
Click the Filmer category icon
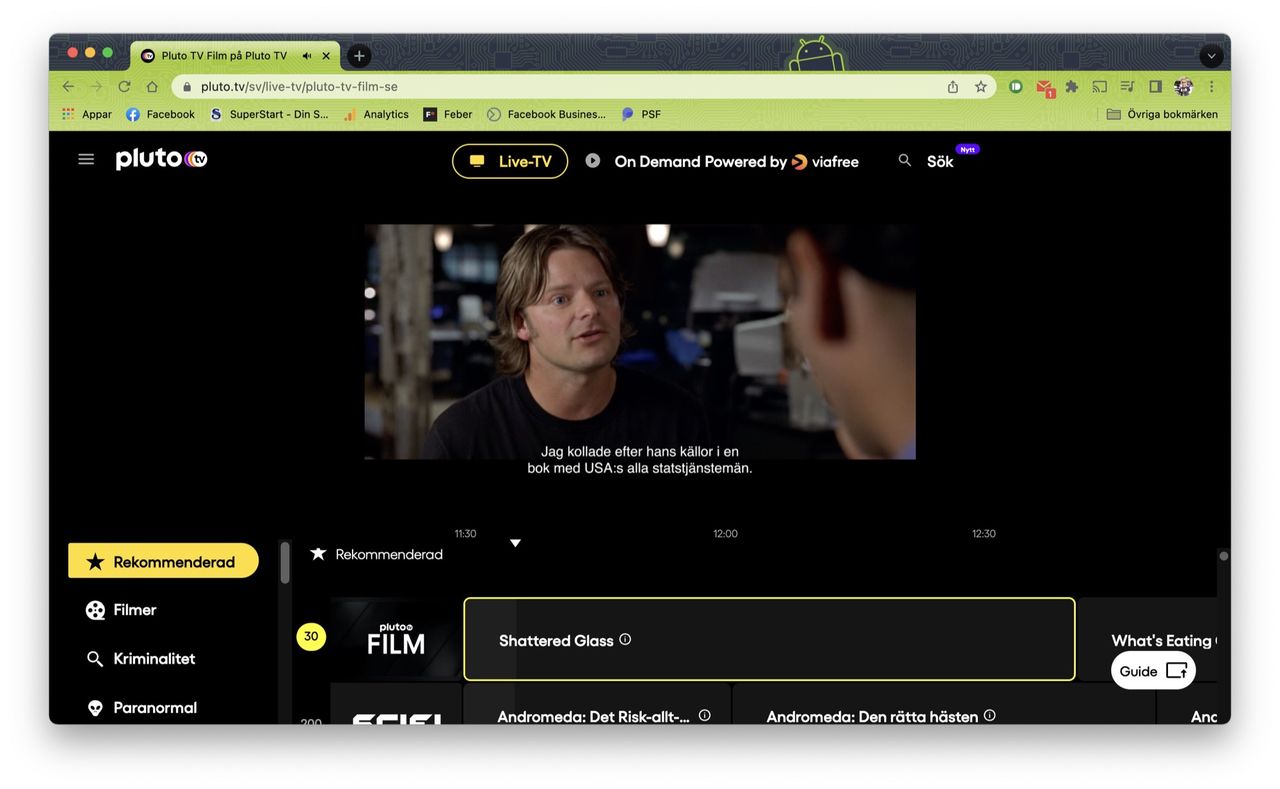93,609
